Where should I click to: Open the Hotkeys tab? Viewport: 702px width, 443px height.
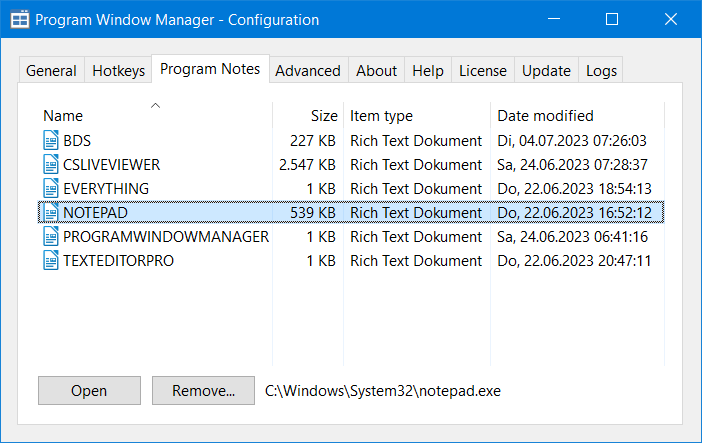pyautogui.click(x=118, y=70)
